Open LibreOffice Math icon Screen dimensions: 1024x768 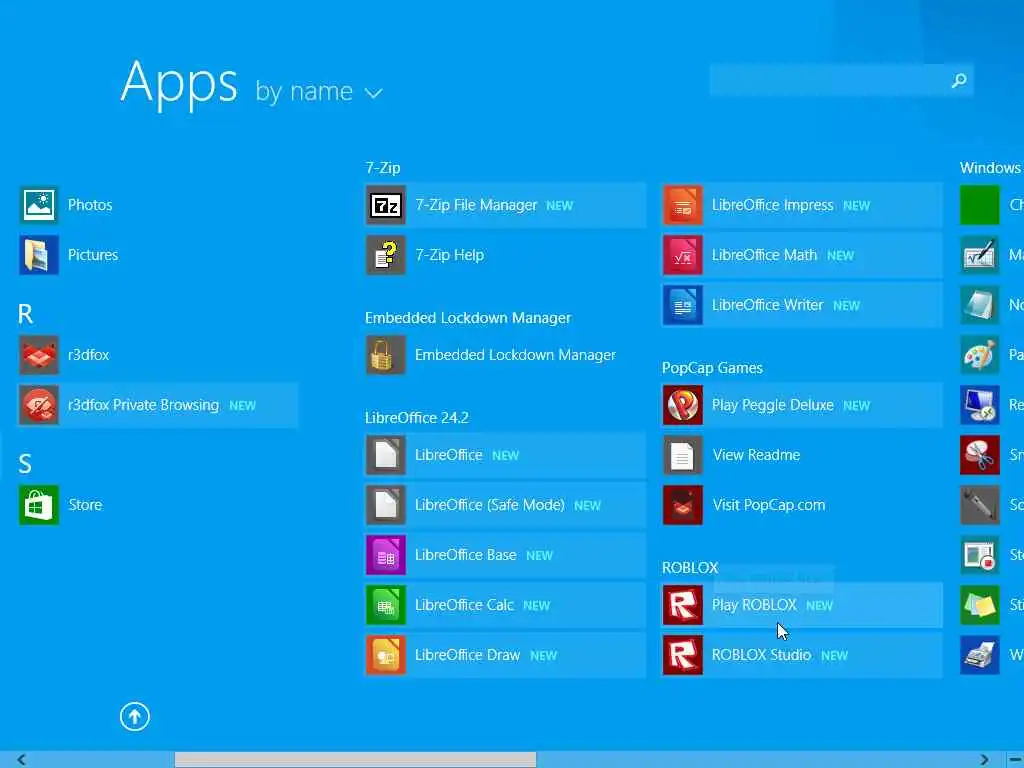coord(682,255)
